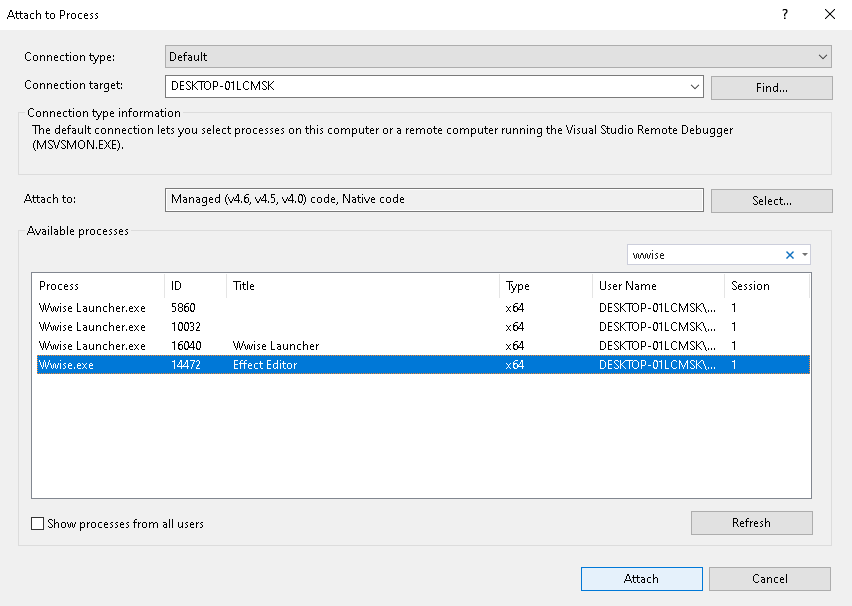
Task: Click the Attach to code types field
Action: (x=434, y=199)
